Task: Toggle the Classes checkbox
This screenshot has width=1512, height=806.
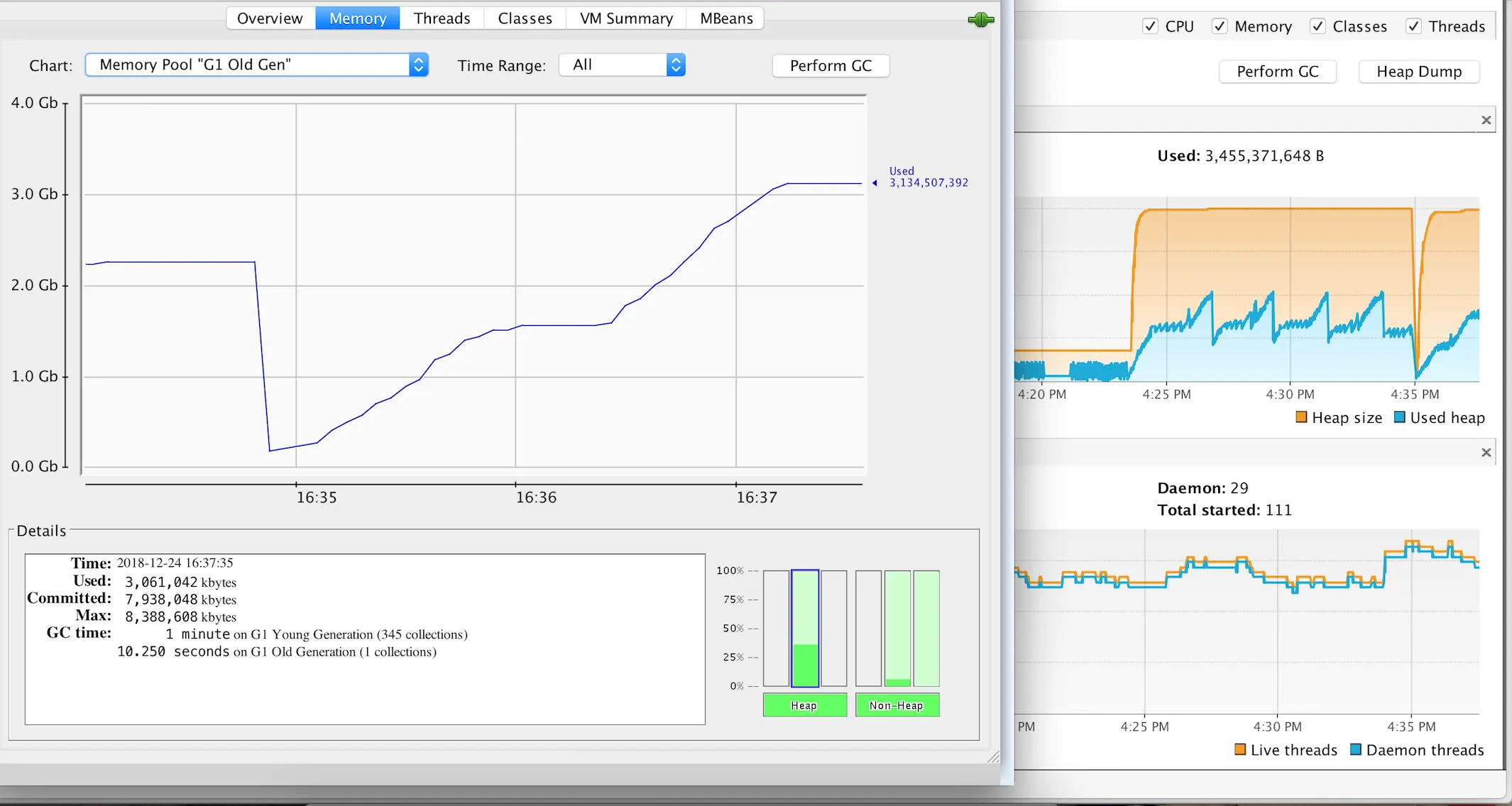Action: [1317, 26]
